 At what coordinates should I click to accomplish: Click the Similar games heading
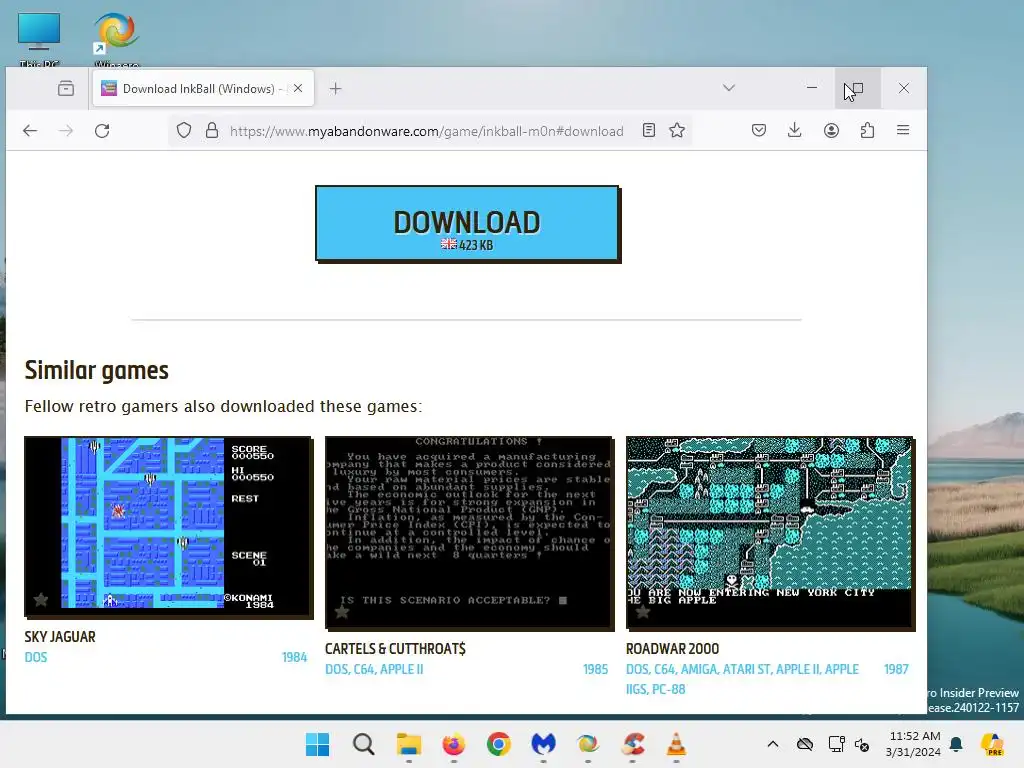[97, 370]
